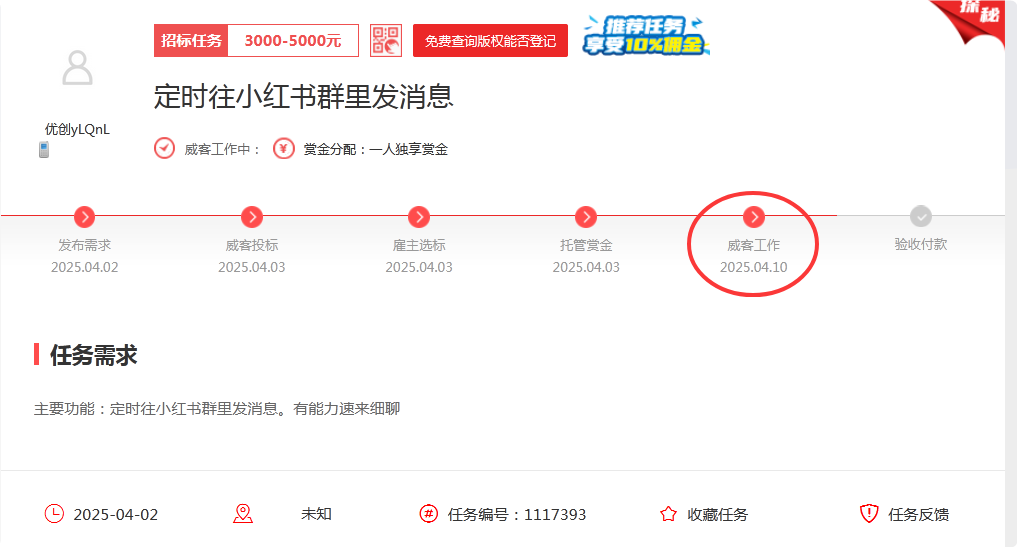Click the location pin icon
The height and width of the screenshot is (547, 1017).
[x=243, y=514]
